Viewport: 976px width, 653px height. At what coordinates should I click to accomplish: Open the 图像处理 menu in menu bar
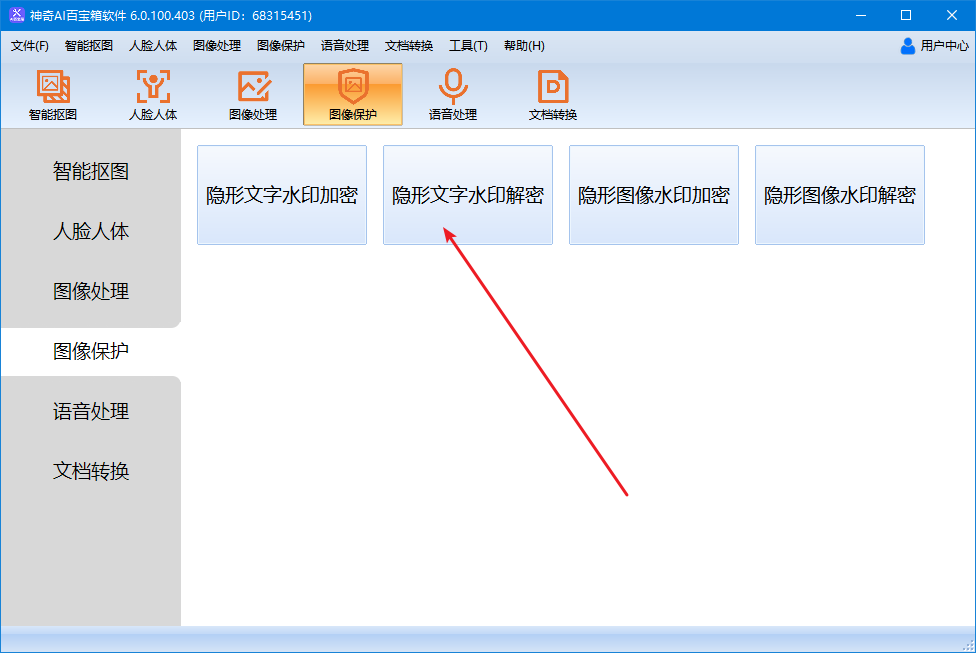click(217, 46)
